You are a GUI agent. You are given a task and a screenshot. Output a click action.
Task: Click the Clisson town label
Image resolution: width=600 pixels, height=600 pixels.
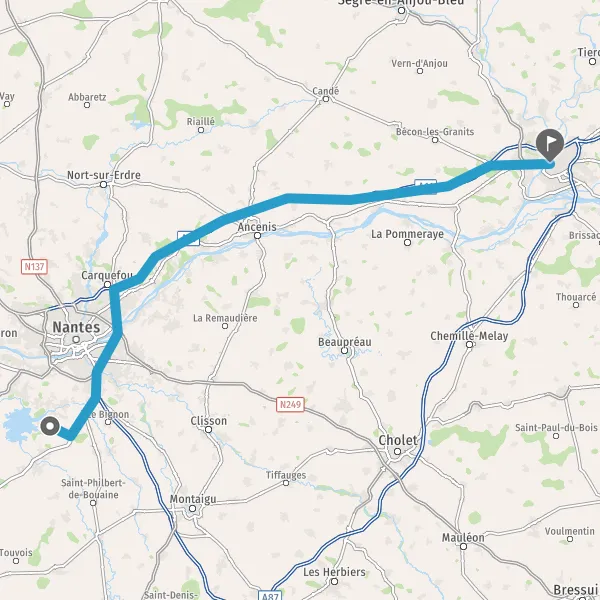(x=209, y=421)
